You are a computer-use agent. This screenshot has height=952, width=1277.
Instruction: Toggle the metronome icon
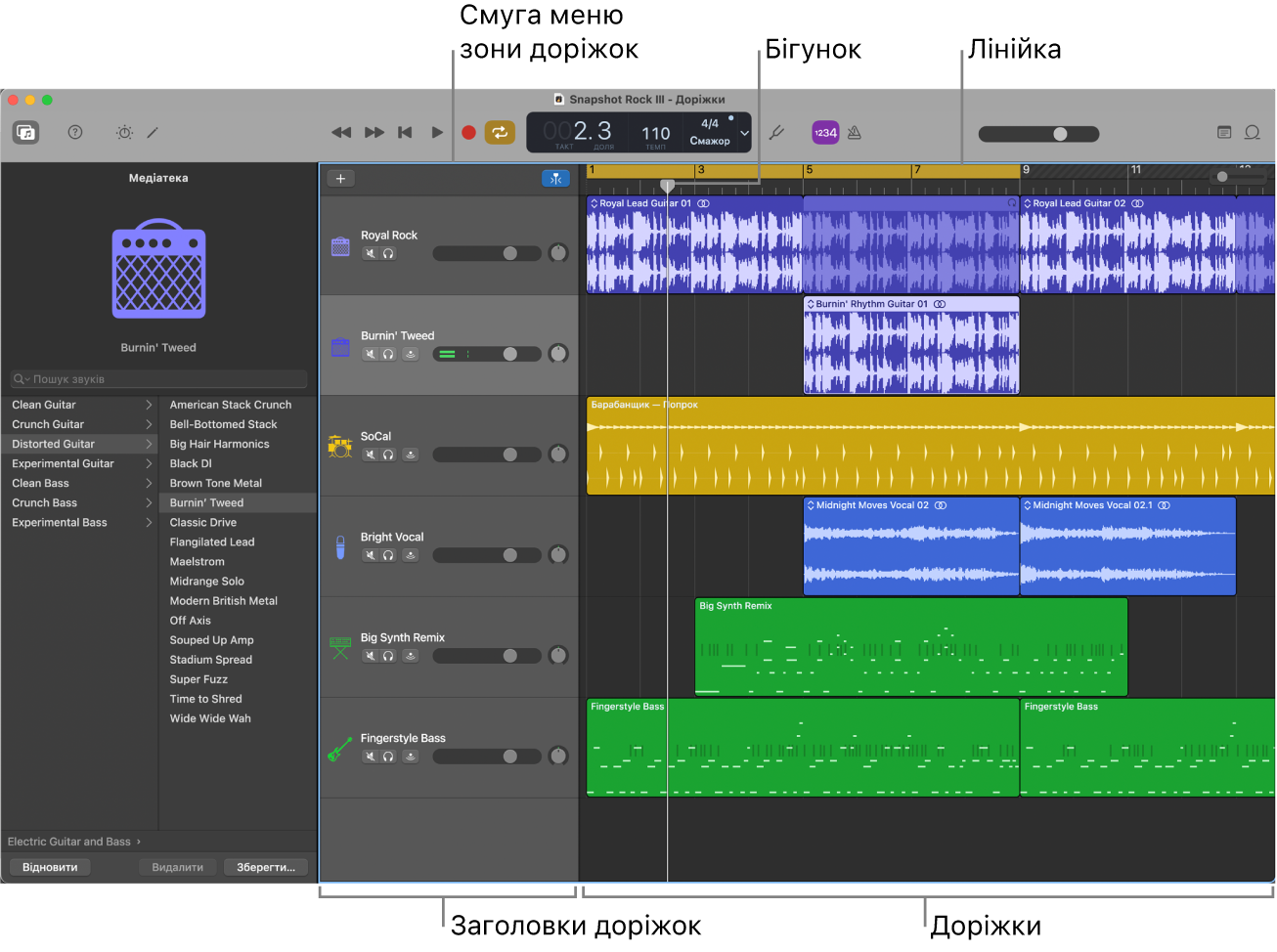(x=855, y=132)
